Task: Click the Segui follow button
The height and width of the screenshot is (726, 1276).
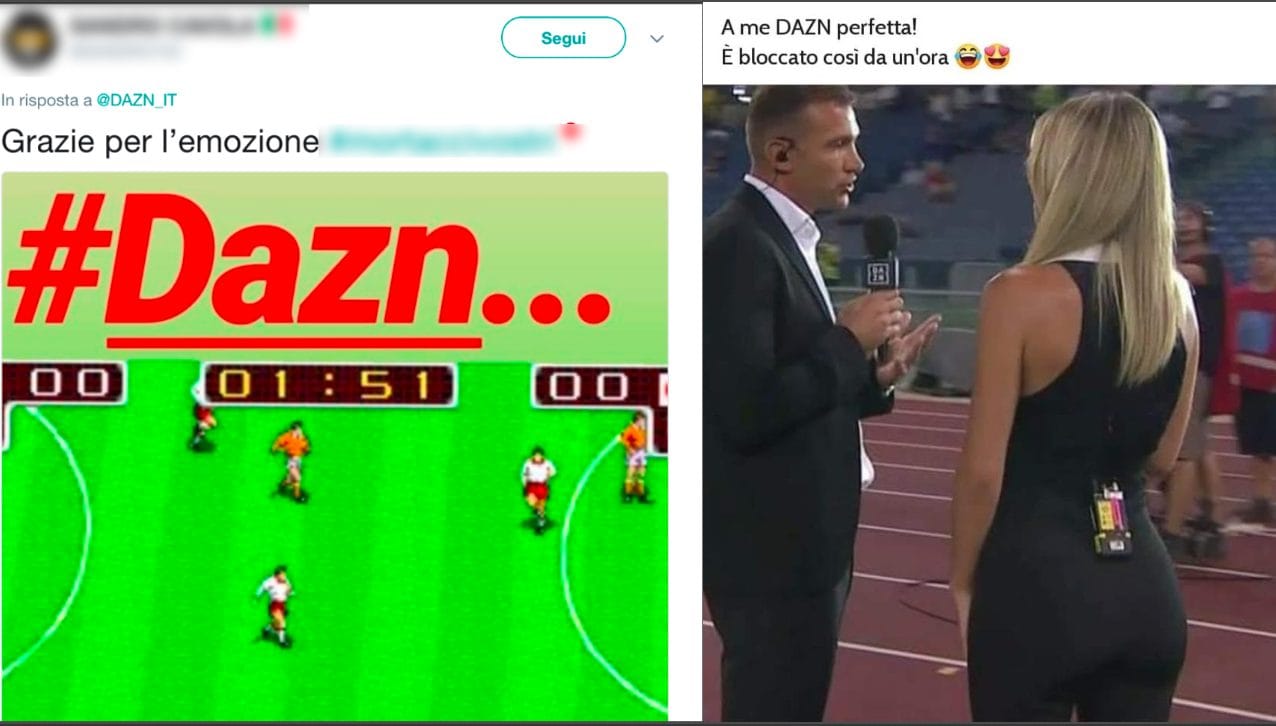Action: click(563, 38)
